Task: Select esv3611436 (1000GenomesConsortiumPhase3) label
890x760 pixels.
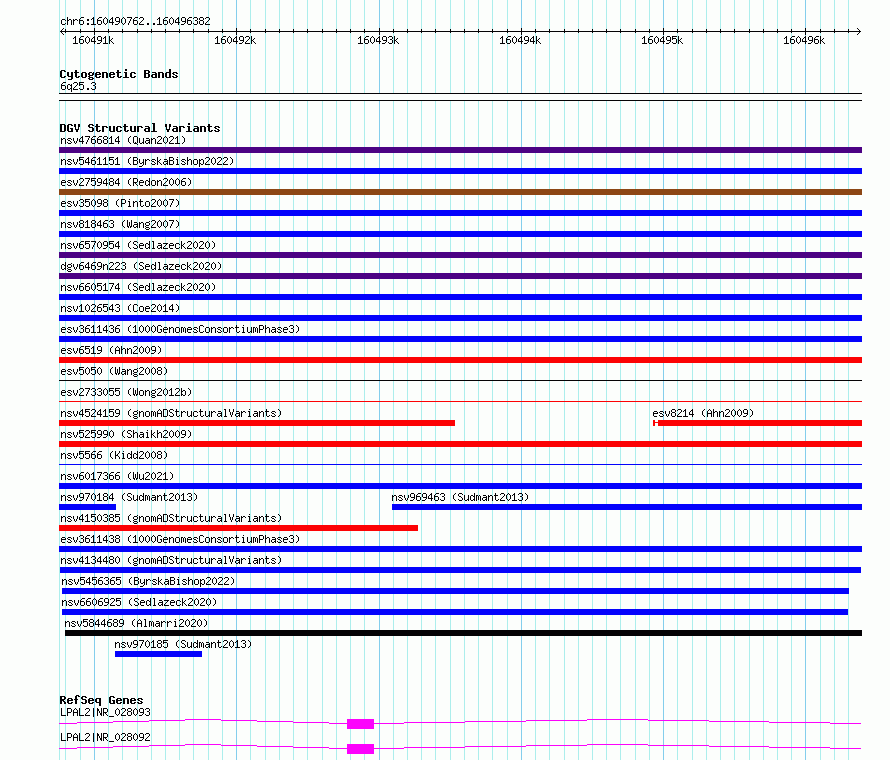Action: 180,329
